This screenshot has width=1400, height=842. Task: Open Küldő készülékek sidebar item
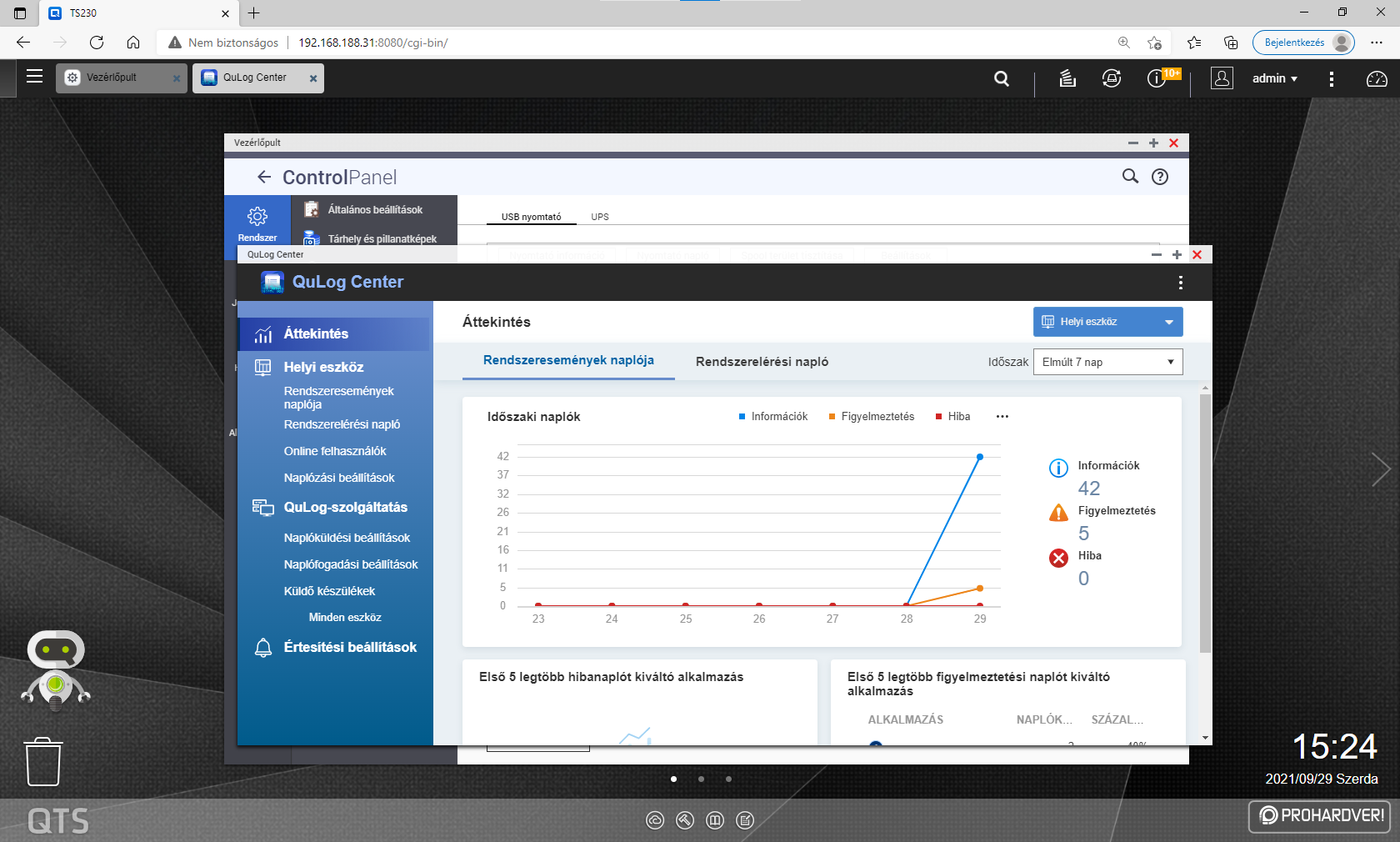coord(329,591)
